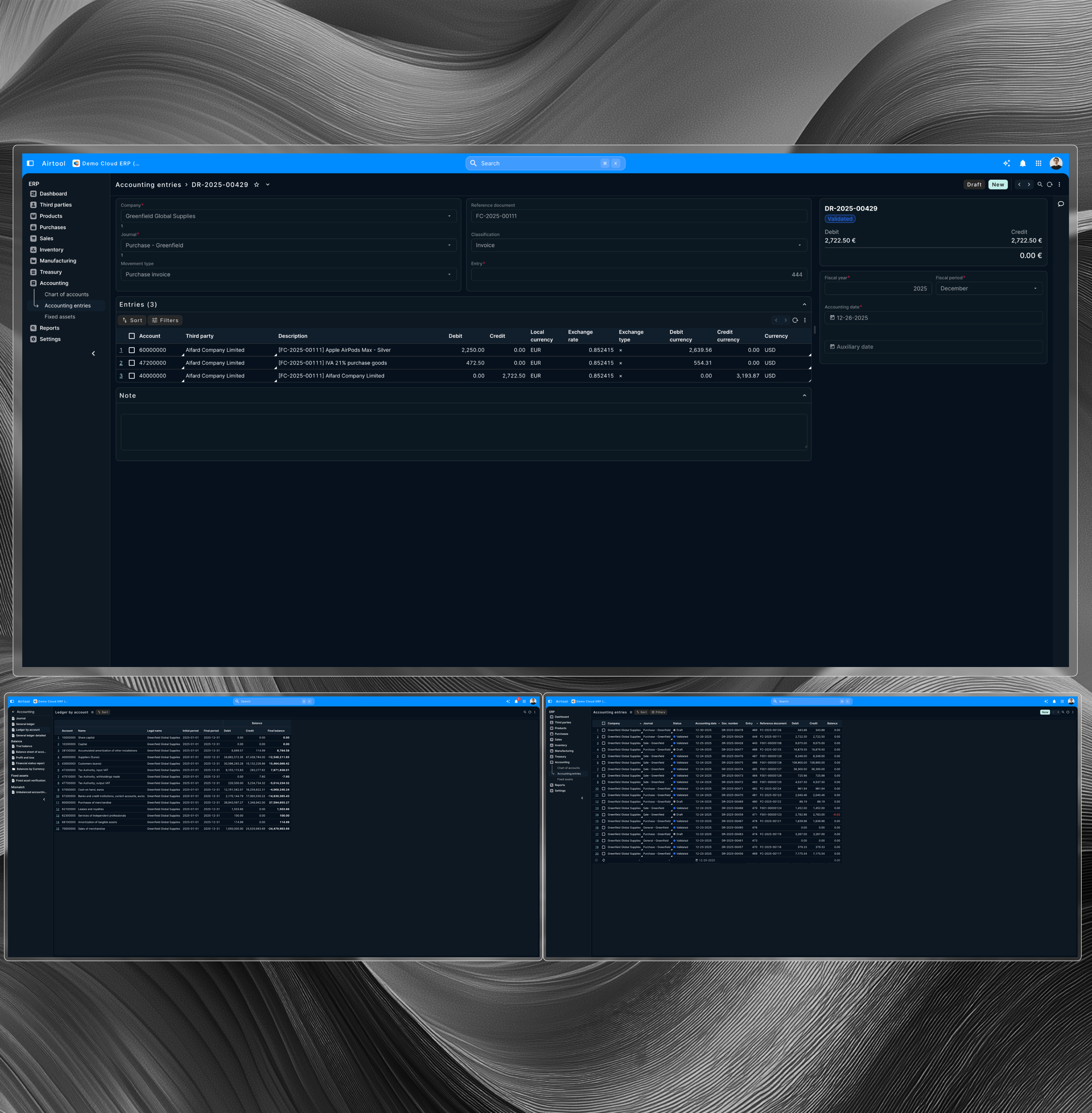Select Chart of accounts submenu item
Image resolution: width=1092 pixels, height=1113 pixels.
pos(66,294)
